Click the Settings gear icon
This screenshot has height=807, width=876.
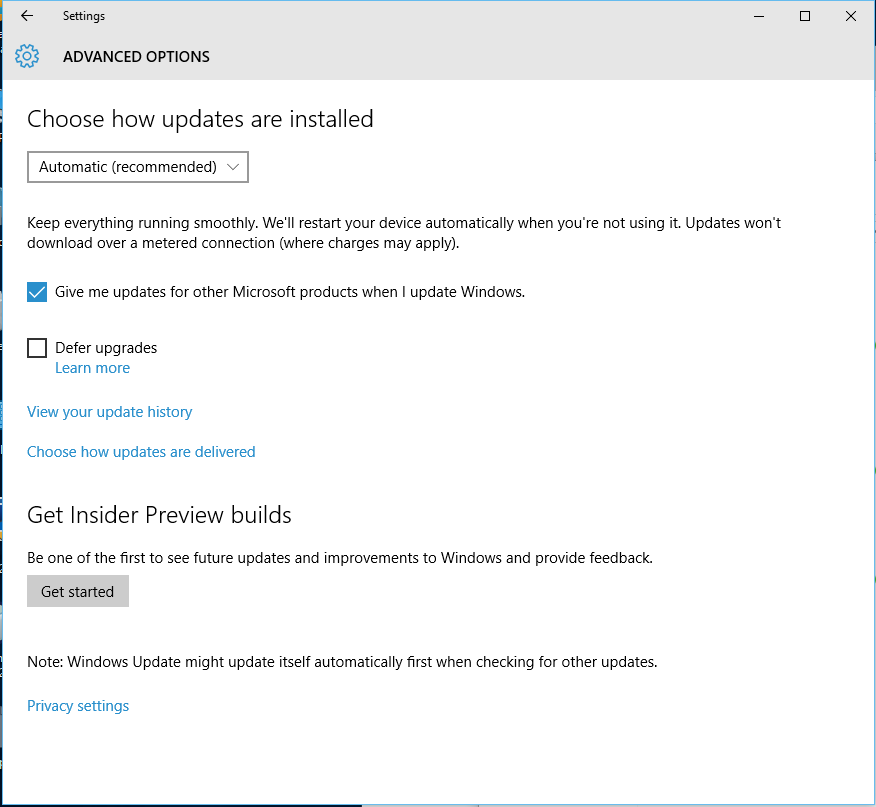(x=27, y=56)
